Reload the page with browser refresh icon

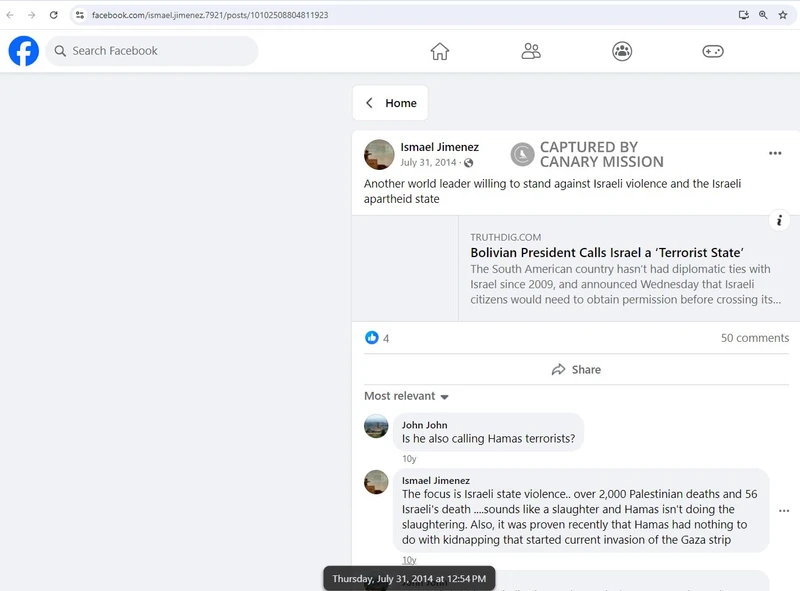(x=53, y=15)
